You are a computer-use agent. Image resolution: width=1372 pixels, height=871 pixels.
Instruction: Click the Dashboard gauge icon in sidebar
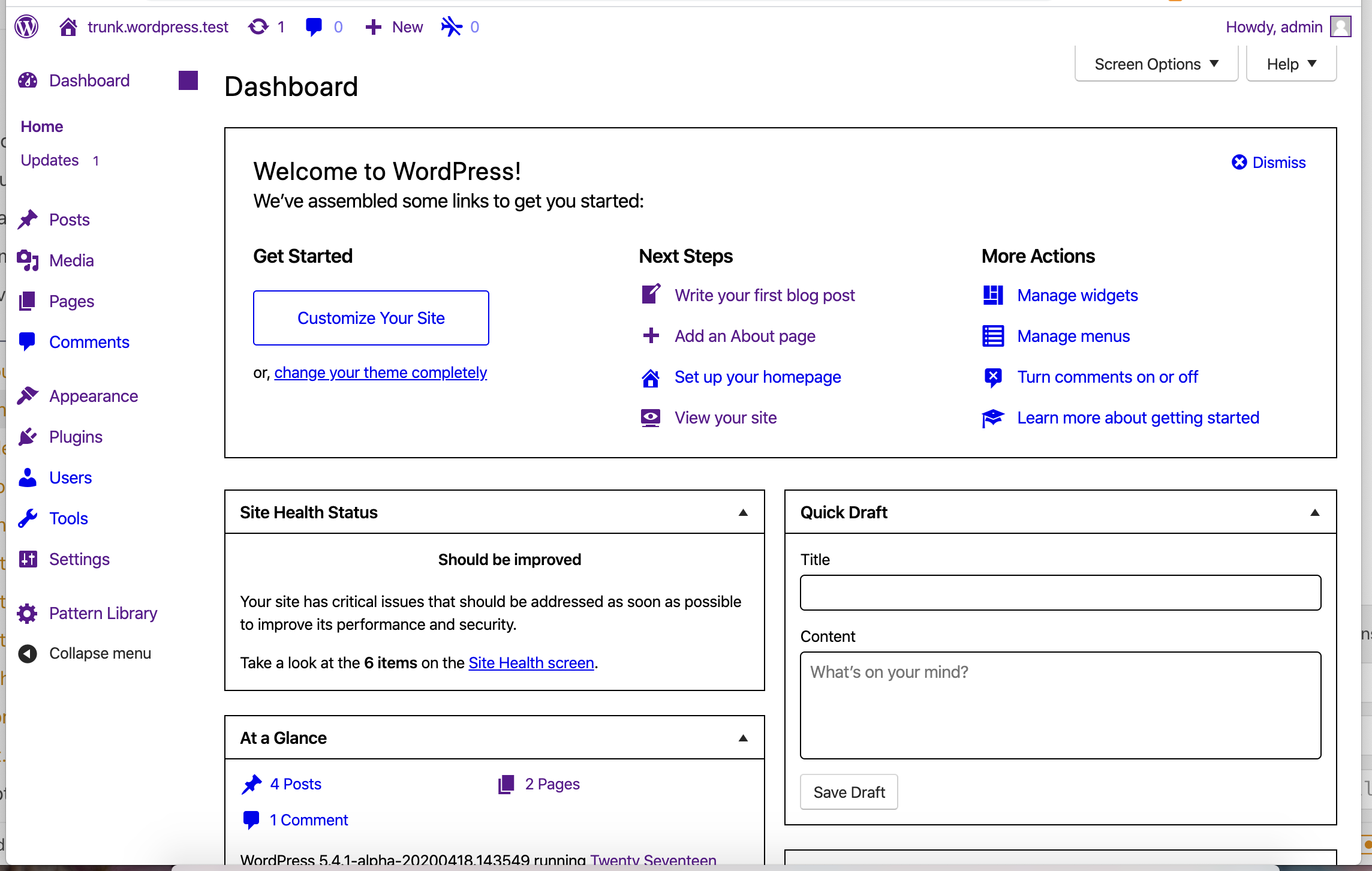click(x=28, y=80)
